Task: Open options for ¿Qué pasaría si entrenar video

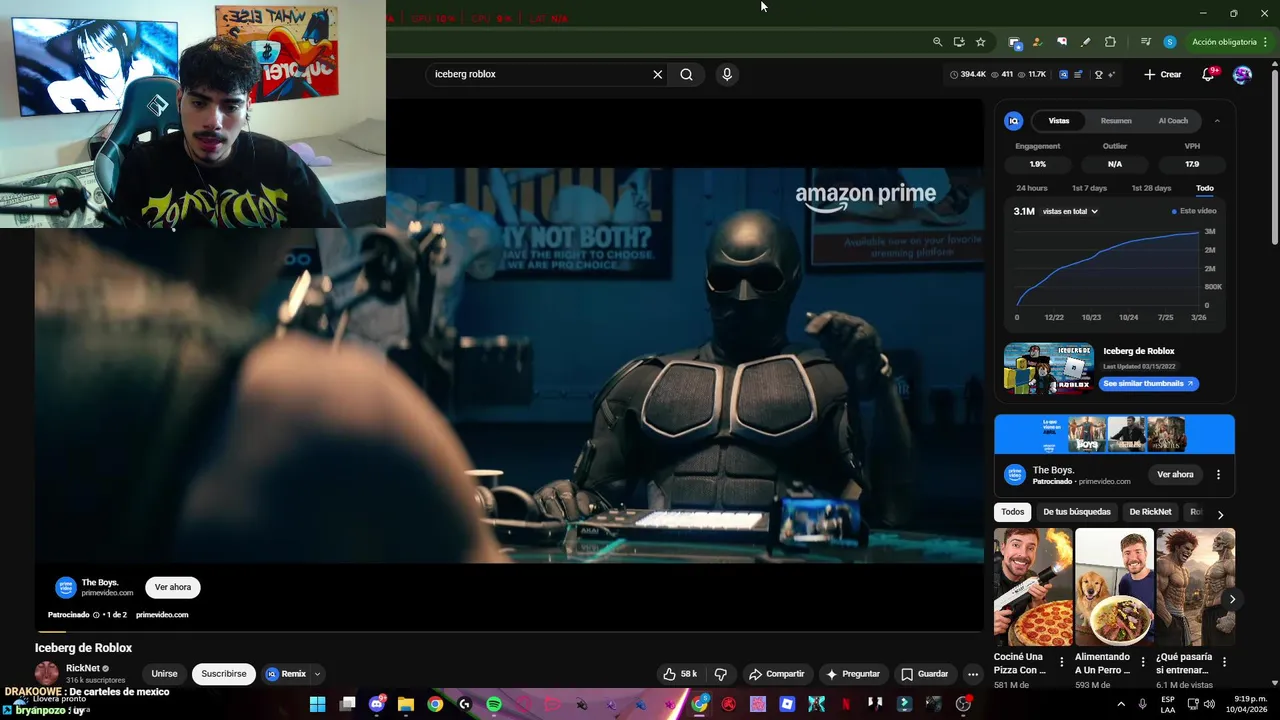Action: [1224, 662]
